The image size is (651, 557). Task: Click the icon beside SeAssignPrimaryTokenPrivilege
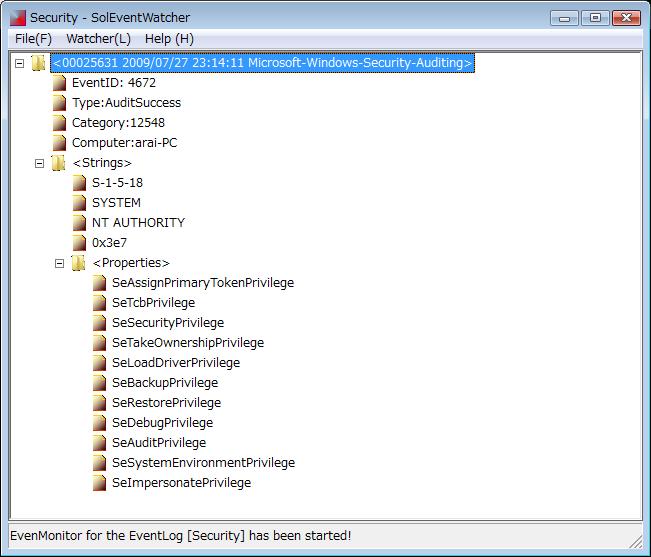99,283
